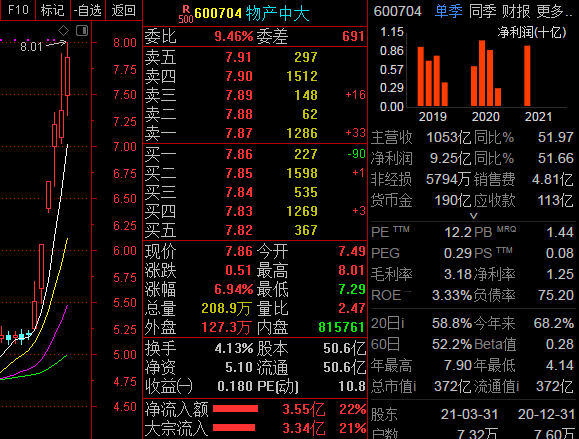Click the 最高 value 8.01
The image size is (579, 439).
click(352, 270)
